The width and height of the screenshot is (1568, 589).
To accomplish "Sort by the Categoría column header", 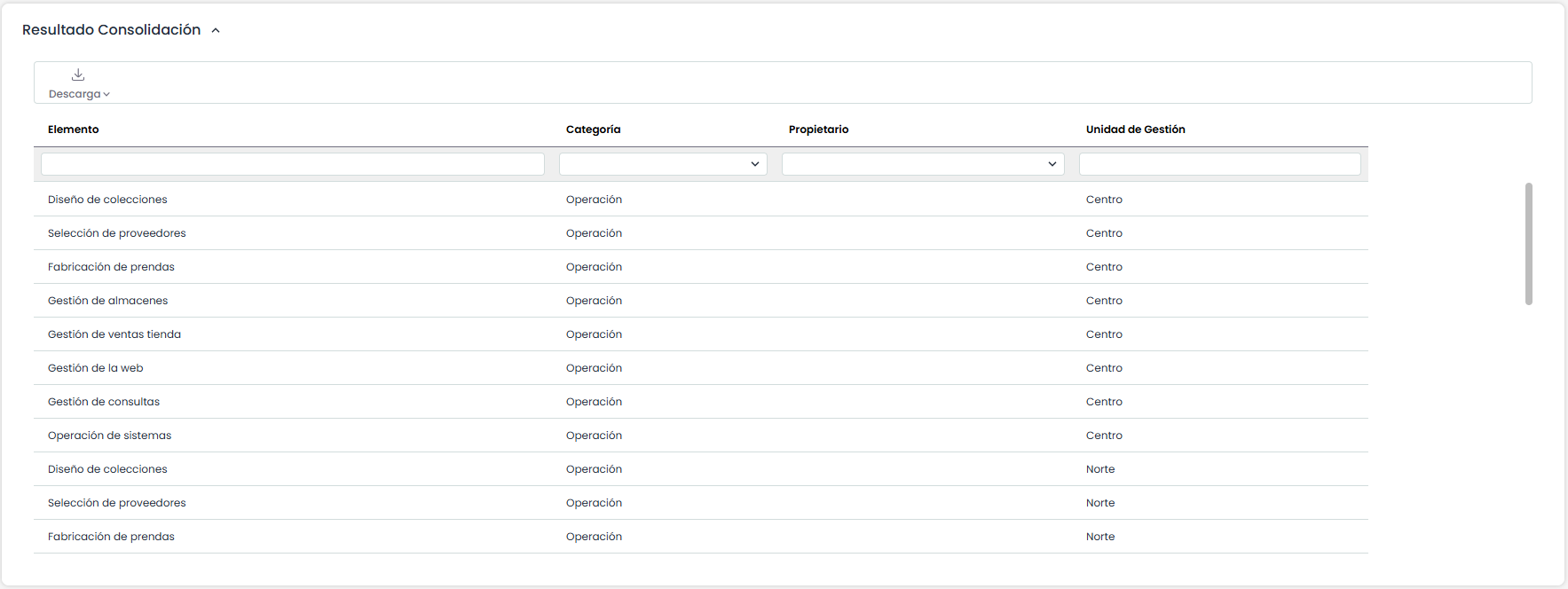I will click(593, 130).
